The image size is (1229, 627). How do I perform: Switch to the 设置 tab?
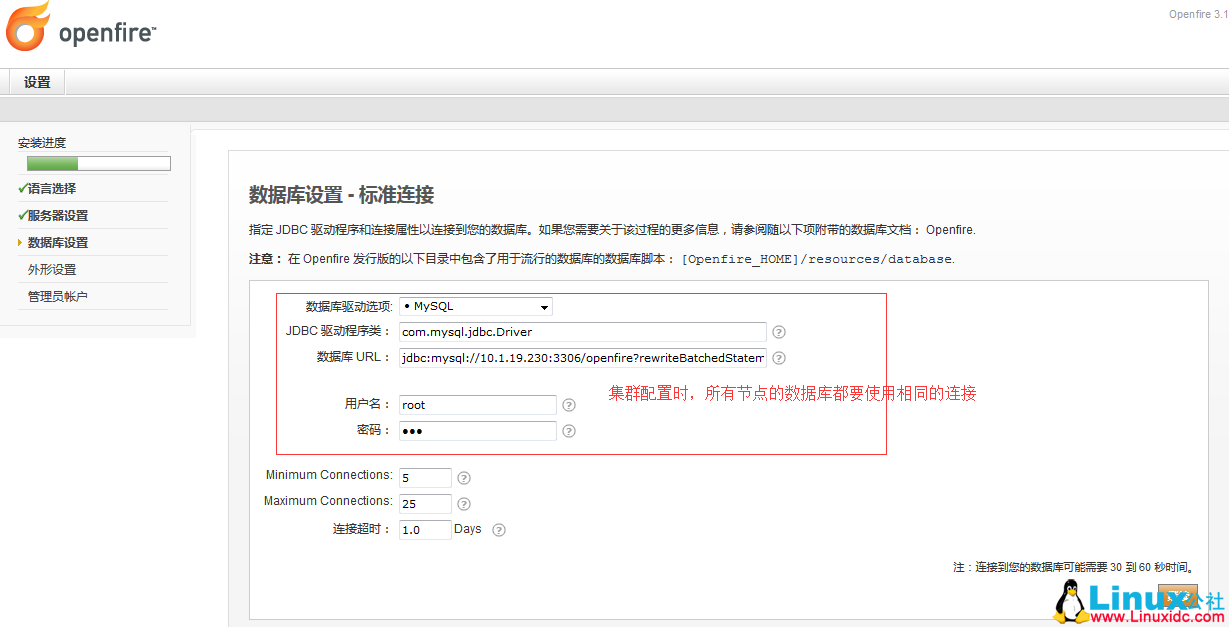[35, 82]
